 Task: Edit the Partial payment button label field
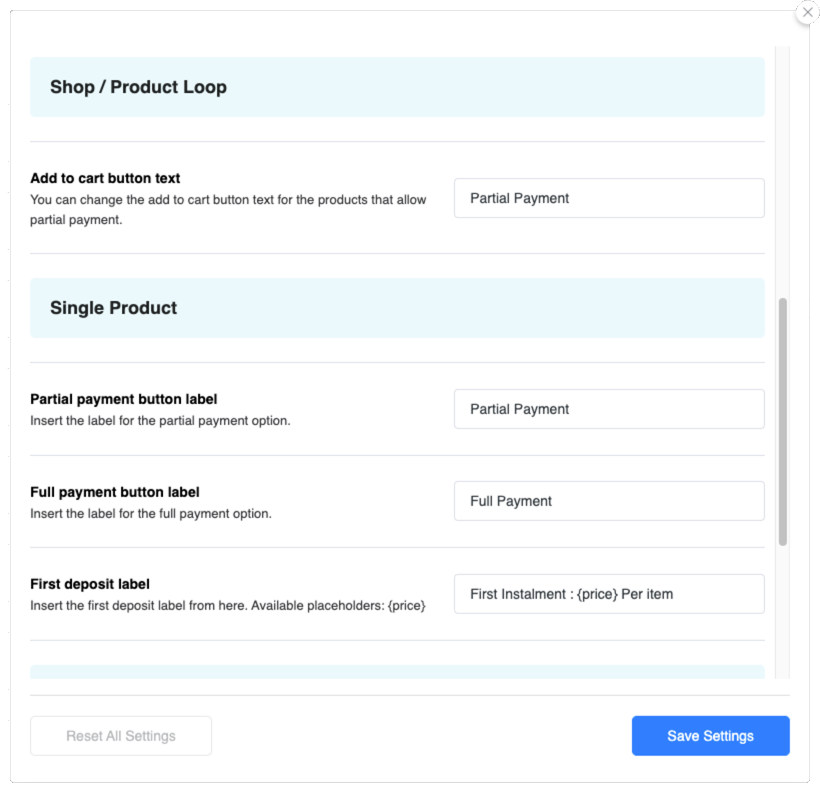(609, 409)
